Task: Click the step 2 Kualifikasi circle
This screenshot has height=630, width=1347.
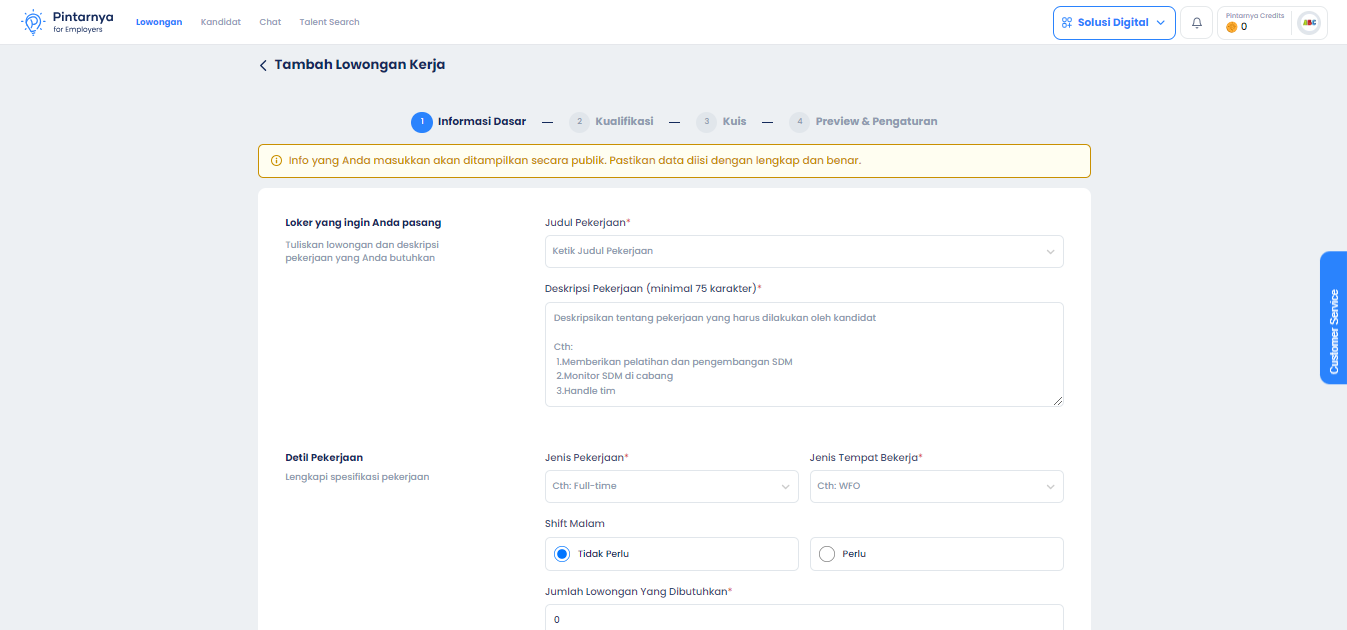Action: pos(579,122)
